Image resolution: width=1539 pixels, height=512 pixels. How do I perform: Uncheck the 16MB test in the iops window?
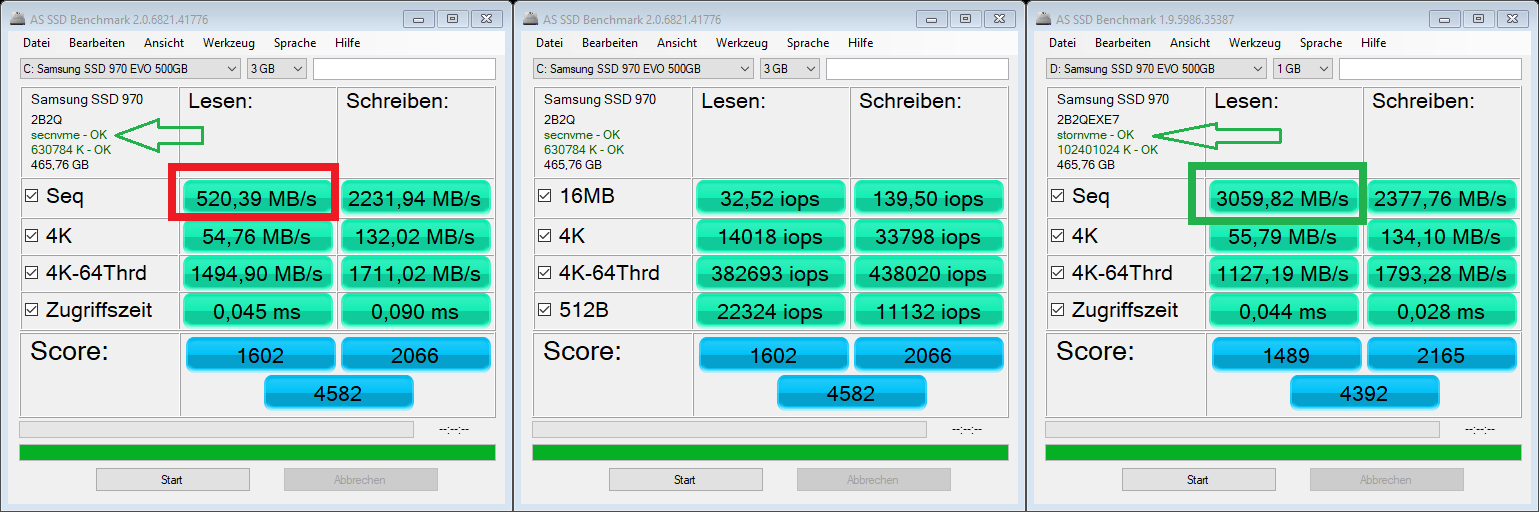click(x=544, y=198)
